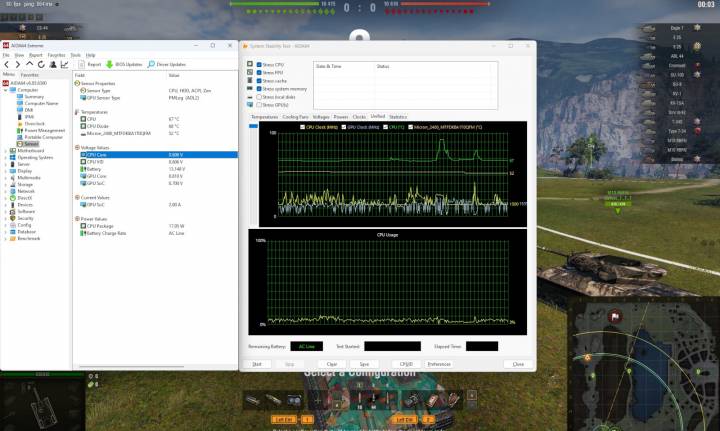Uncheck Stress cache
Viewport: 720px width, 431px height.
259,81
